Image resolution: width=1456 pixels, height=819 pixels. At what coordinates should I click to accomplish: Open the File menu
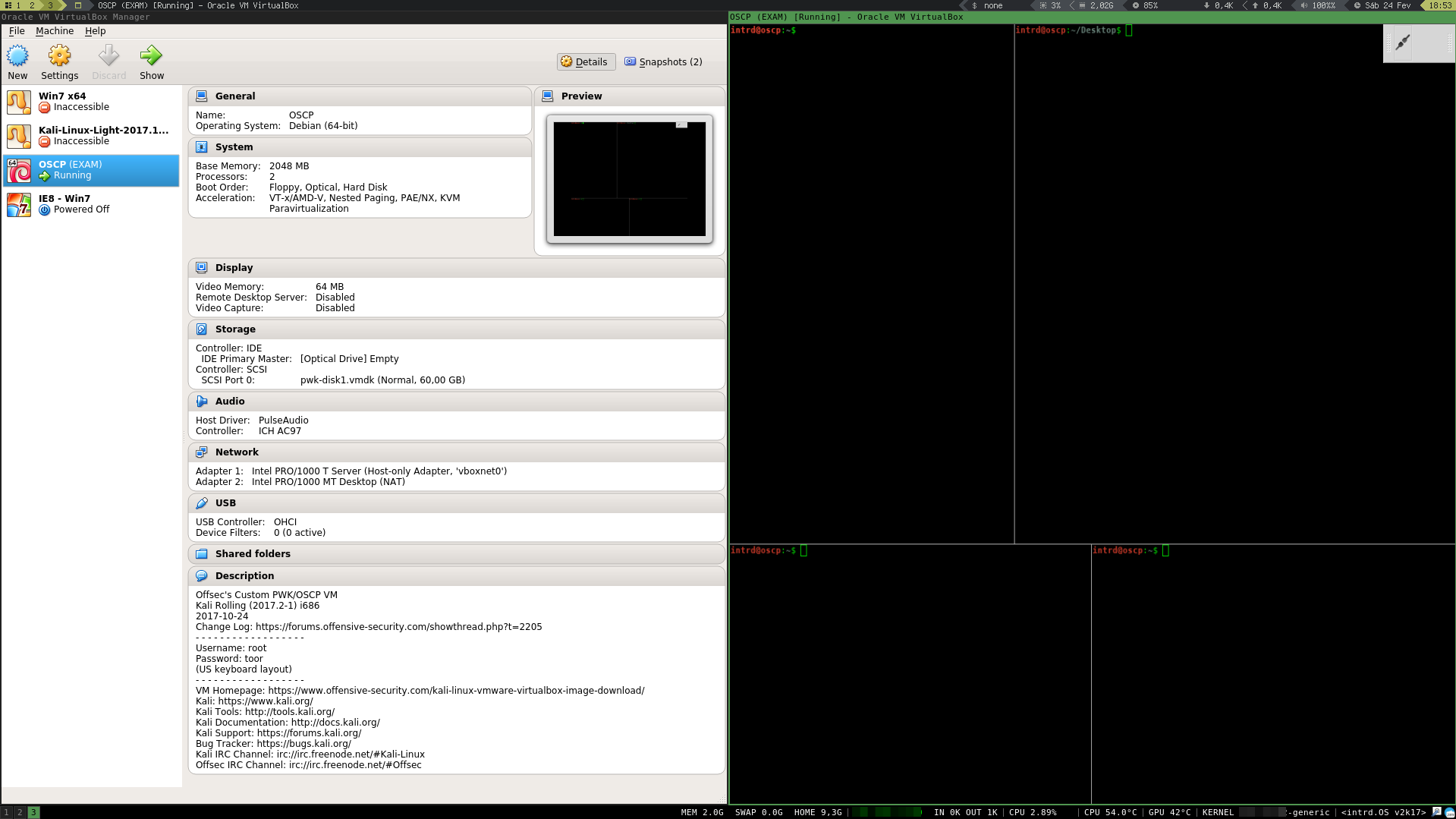tap(17, 31)
